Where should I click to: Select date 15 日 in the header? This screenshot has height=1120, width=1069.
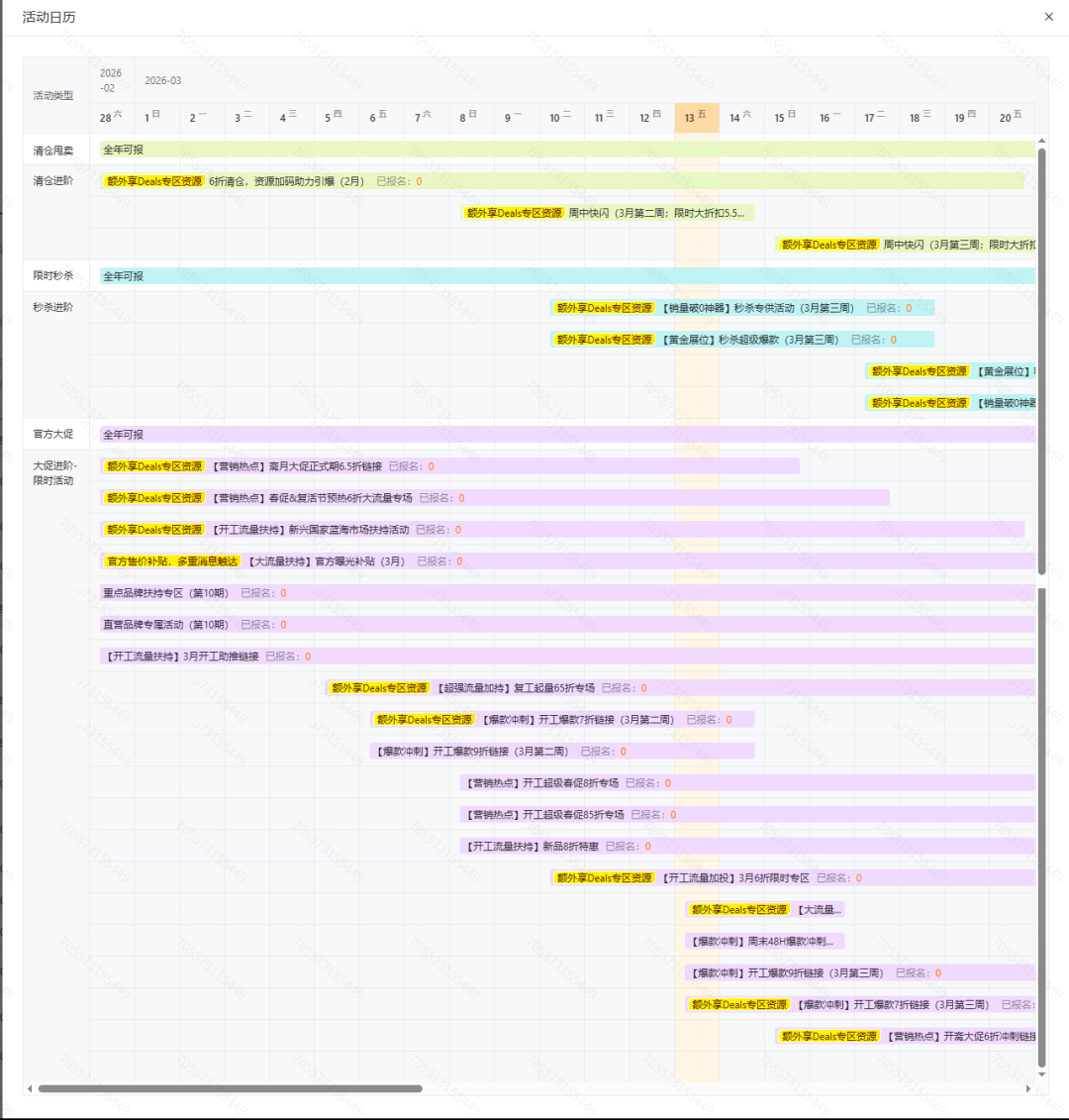click(x=786, y=117)
